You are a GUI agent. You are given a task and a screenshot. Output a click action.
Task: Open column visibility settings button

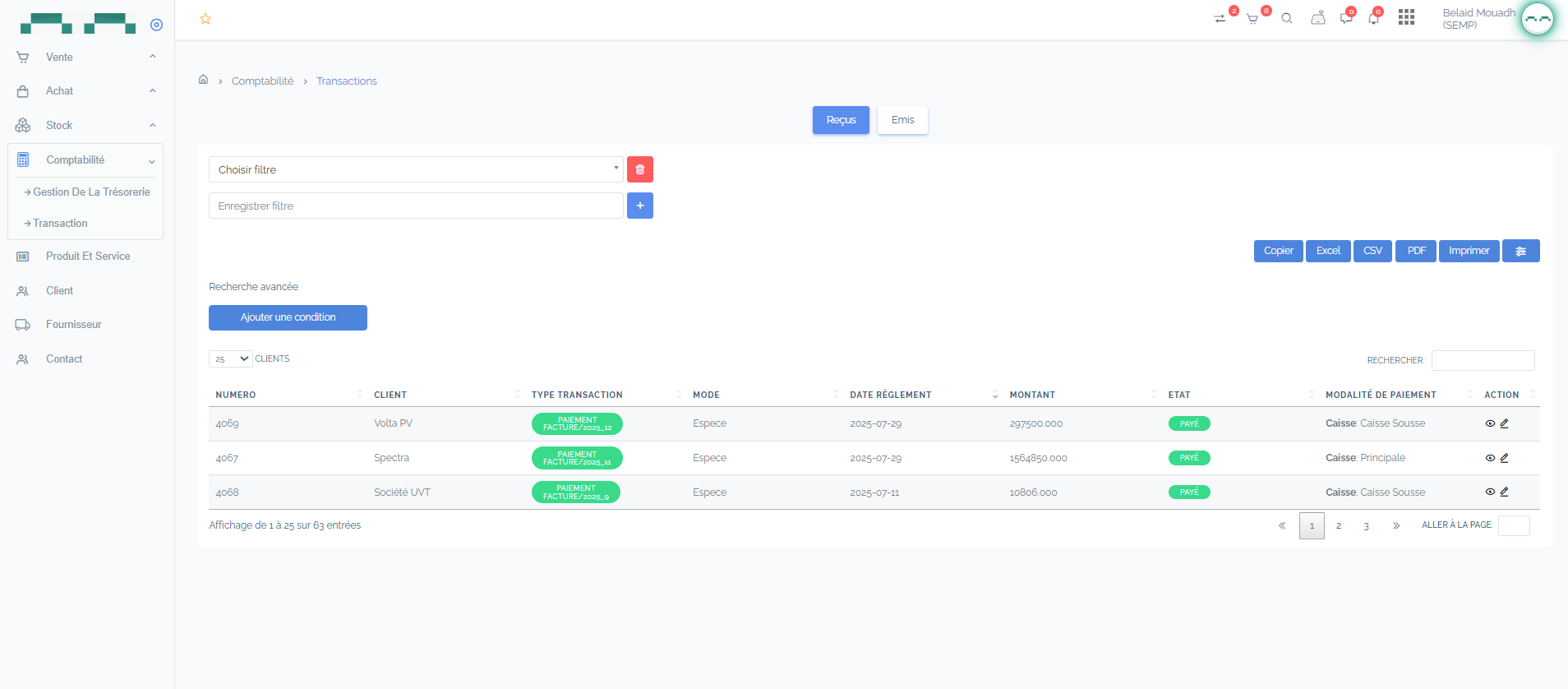1521,251
